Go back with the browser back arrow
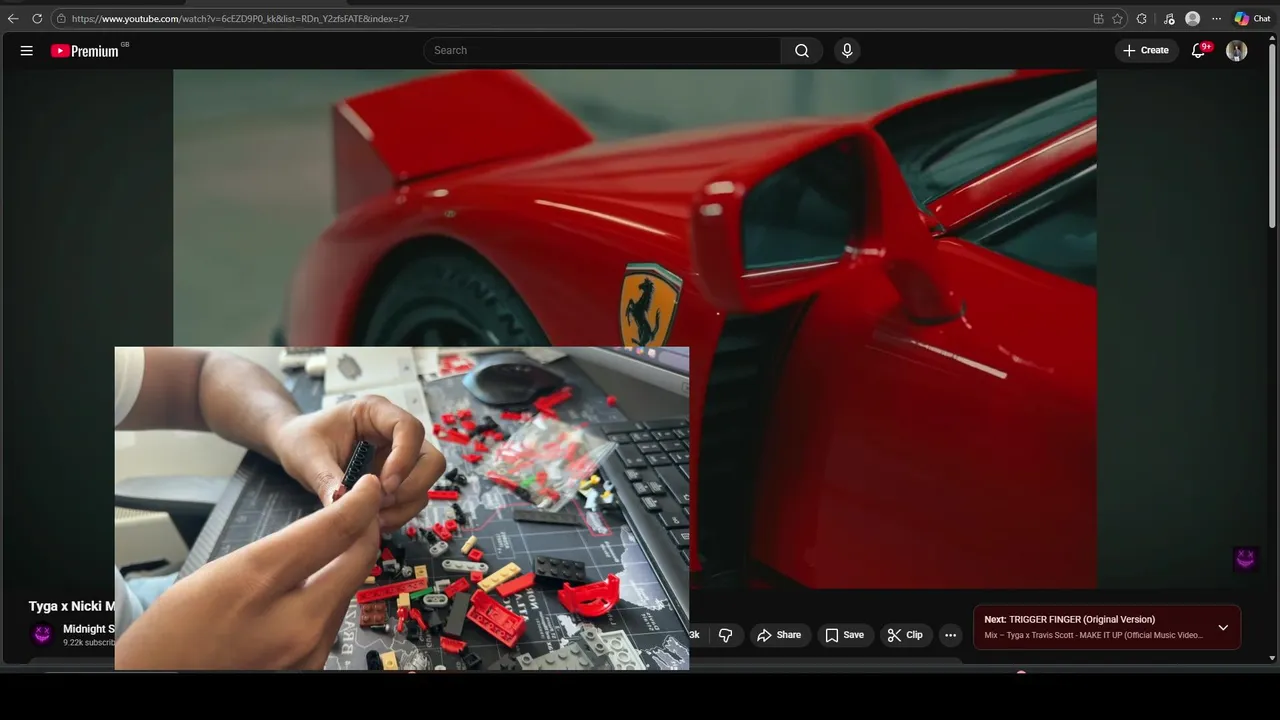This screenshot has height=720, width=1280. tap(13, 19)
